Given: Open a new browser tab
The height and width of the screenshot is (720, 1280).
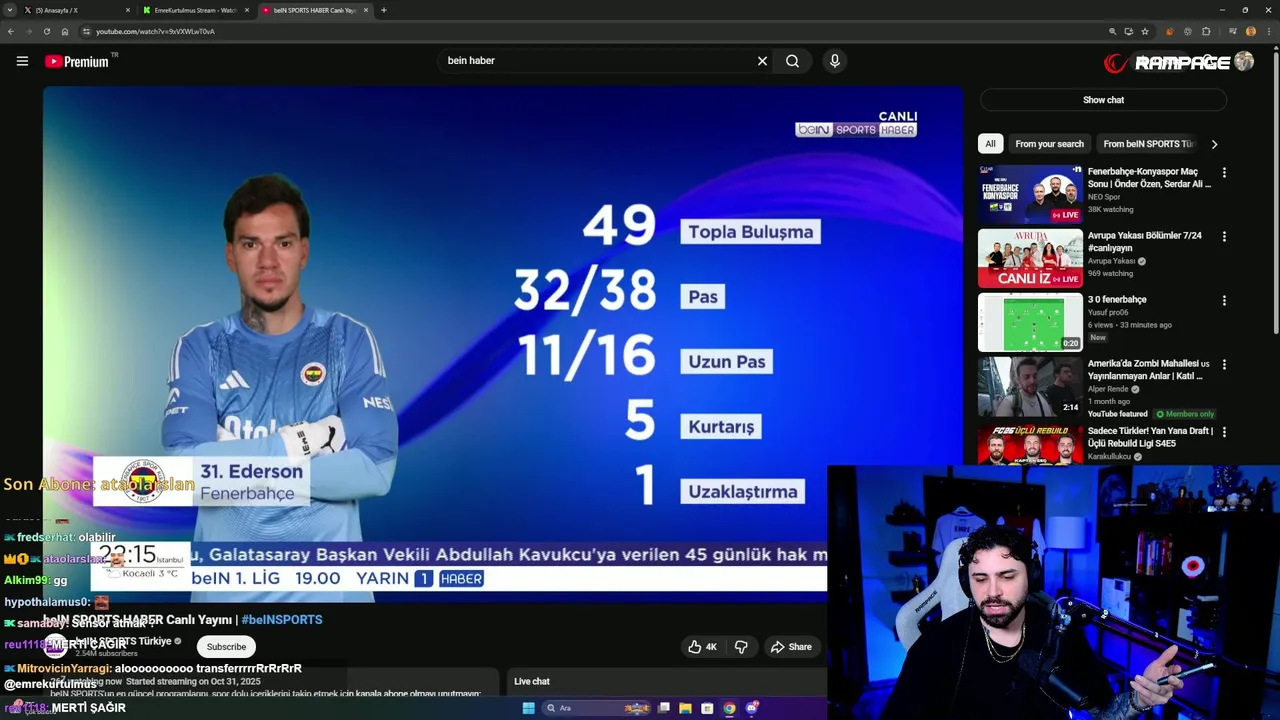Looking at the screenshot, I should 384,10.
